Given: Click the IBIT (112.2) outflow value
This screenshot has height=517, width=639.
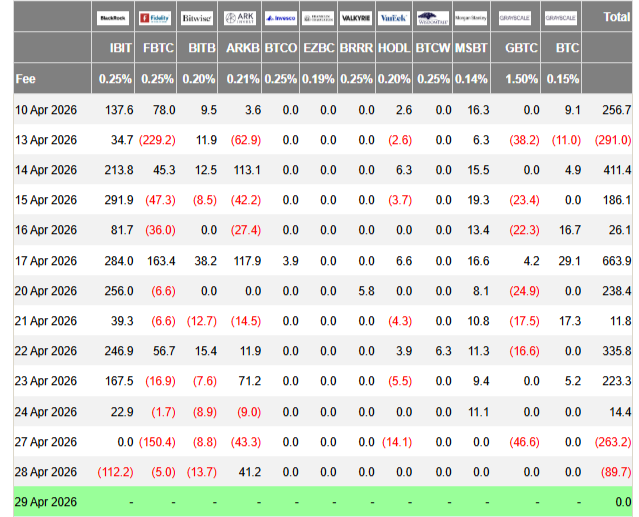Looking at the screenshot, I should [x=115, y=472].
